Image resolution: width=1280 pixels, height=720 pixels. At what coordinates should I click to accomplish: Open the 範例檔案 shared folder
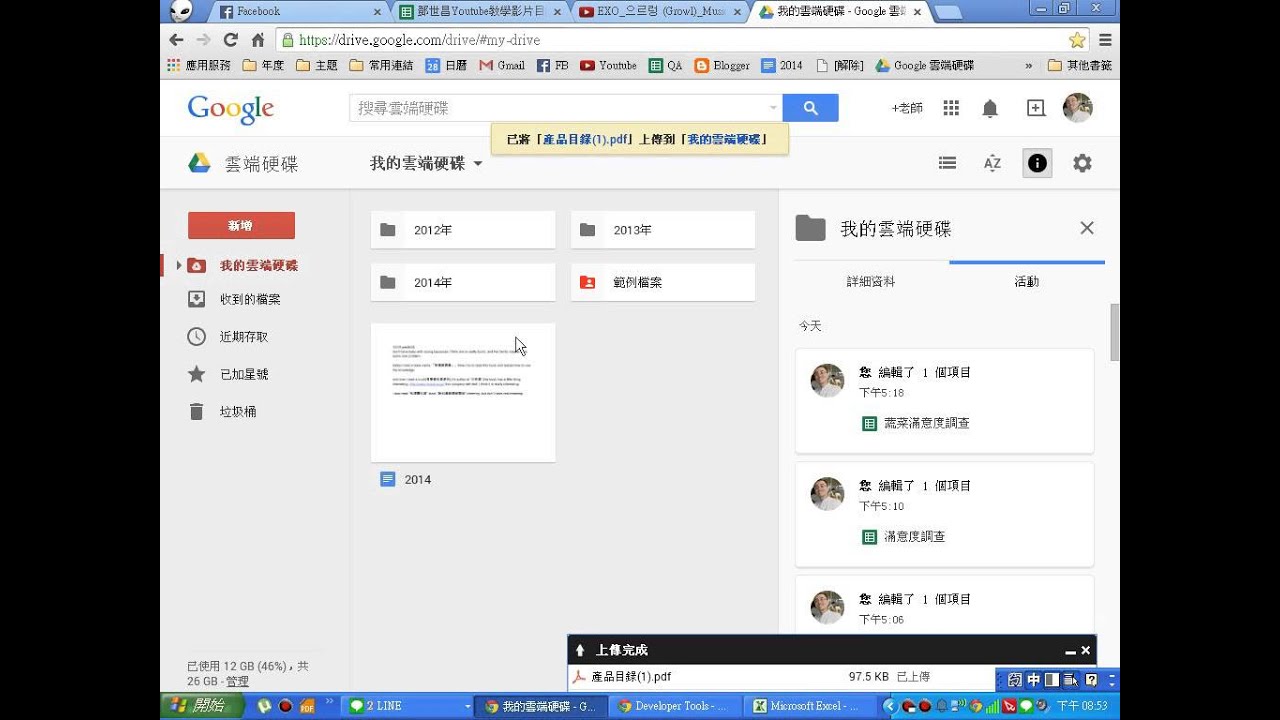pos(663,283)
